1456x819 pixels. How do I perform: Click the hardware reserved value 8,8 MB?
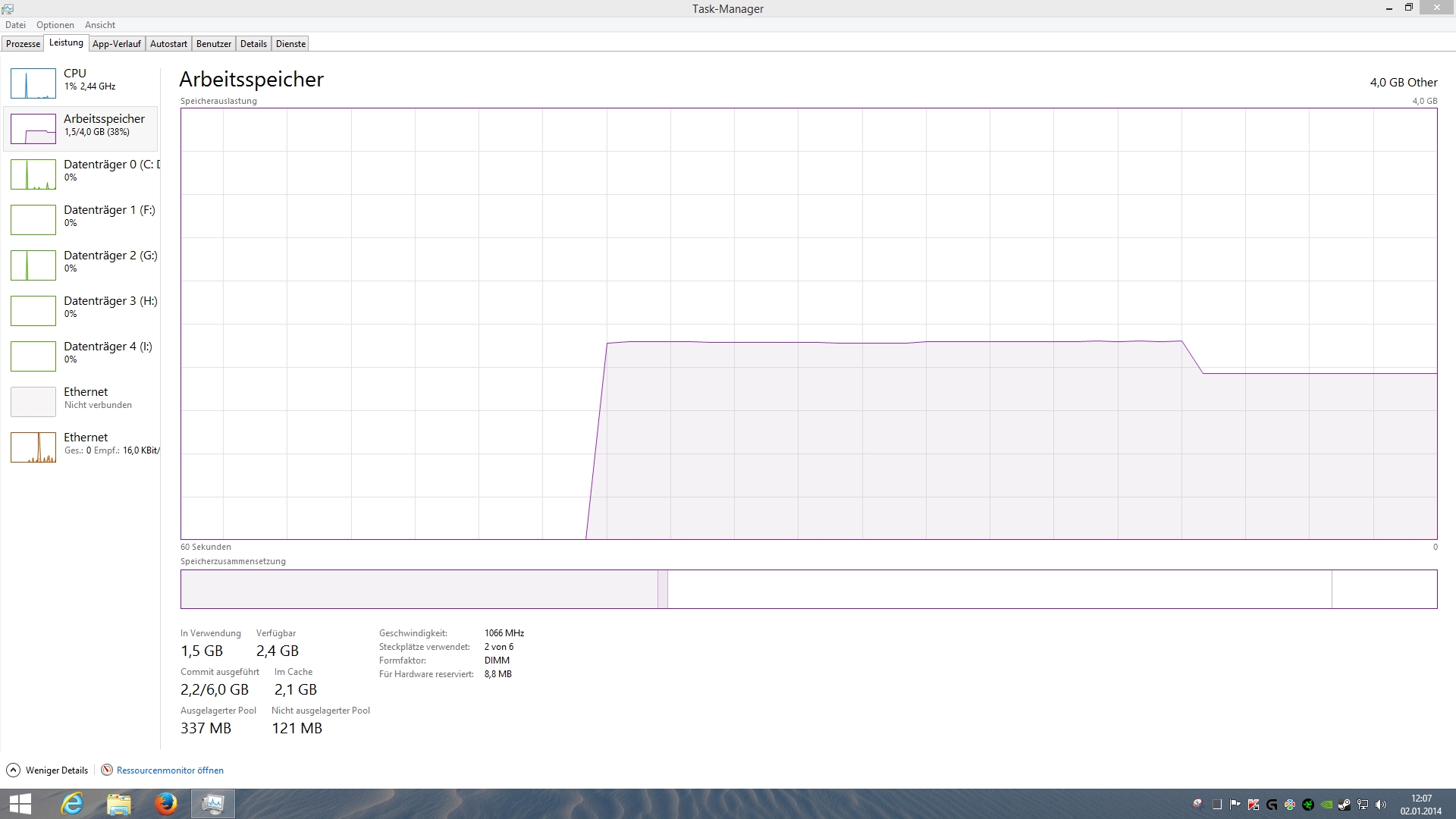tap(498, 674)
